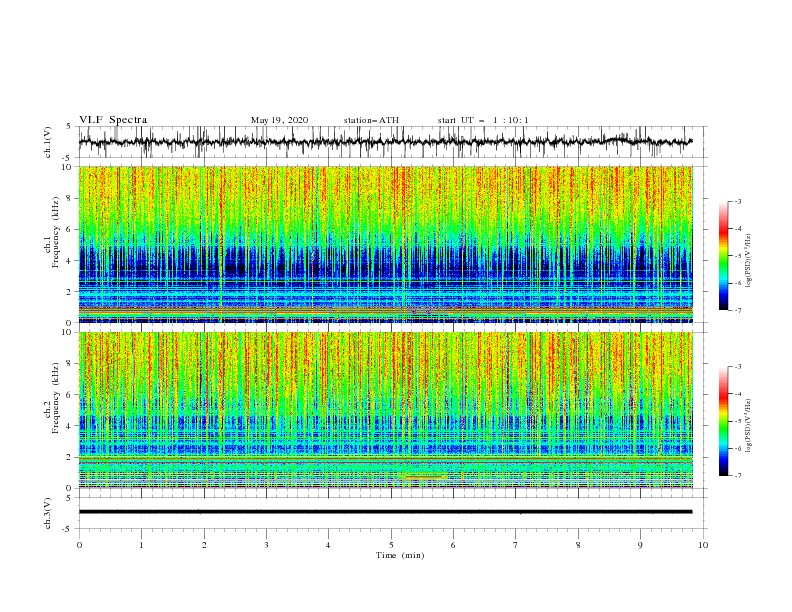Click the "3" tick on the time axis
This screenshot has height=612, width=792.
coord(266,545)
